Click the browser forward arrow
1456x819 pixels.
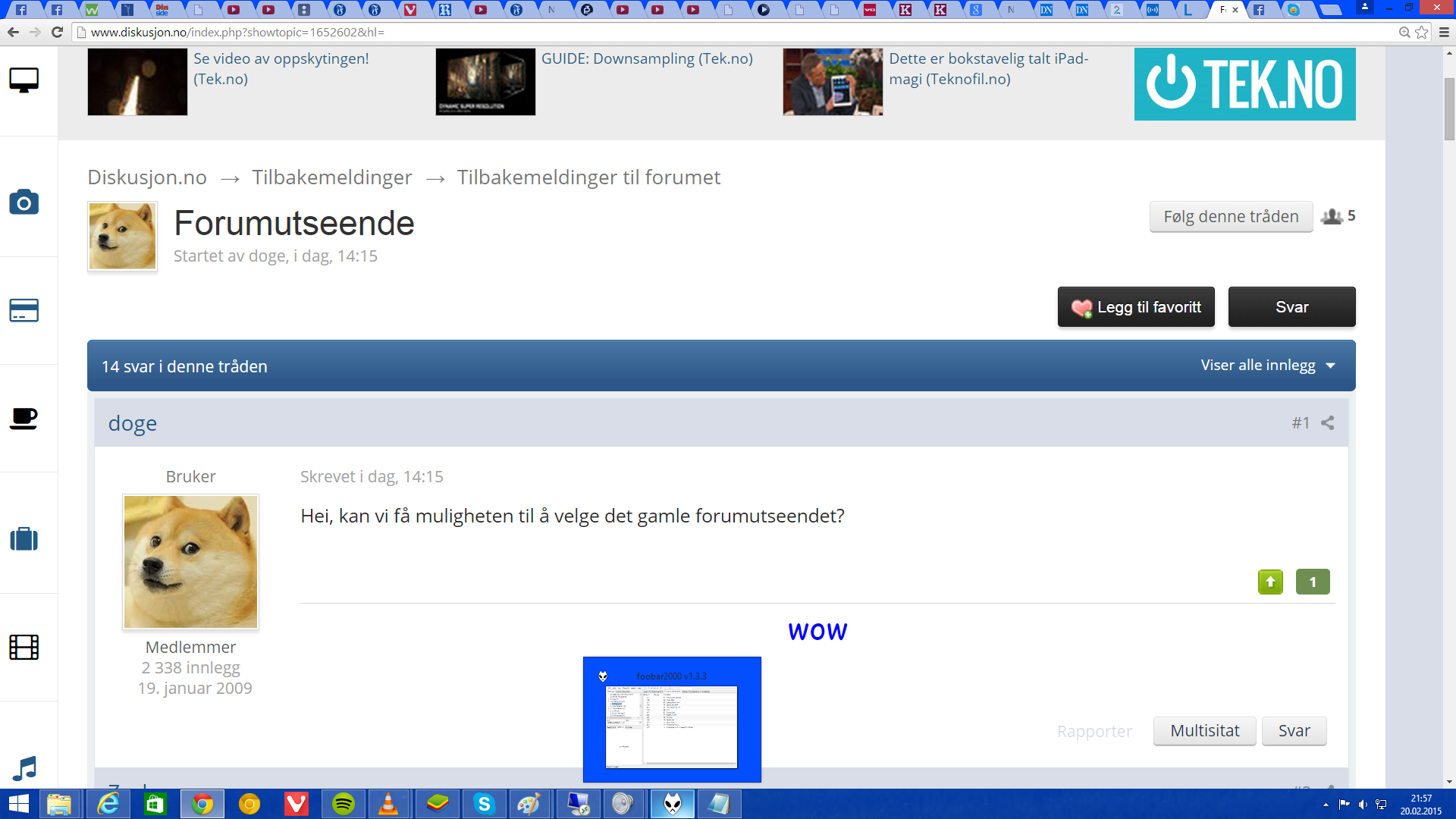[x=35, y=33]
